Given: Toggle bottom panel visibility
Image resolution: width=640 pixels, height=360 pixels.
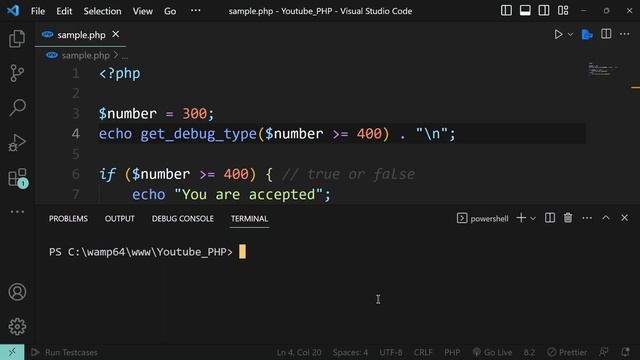Looking at the screenshot, I should (x=525, y=11).
